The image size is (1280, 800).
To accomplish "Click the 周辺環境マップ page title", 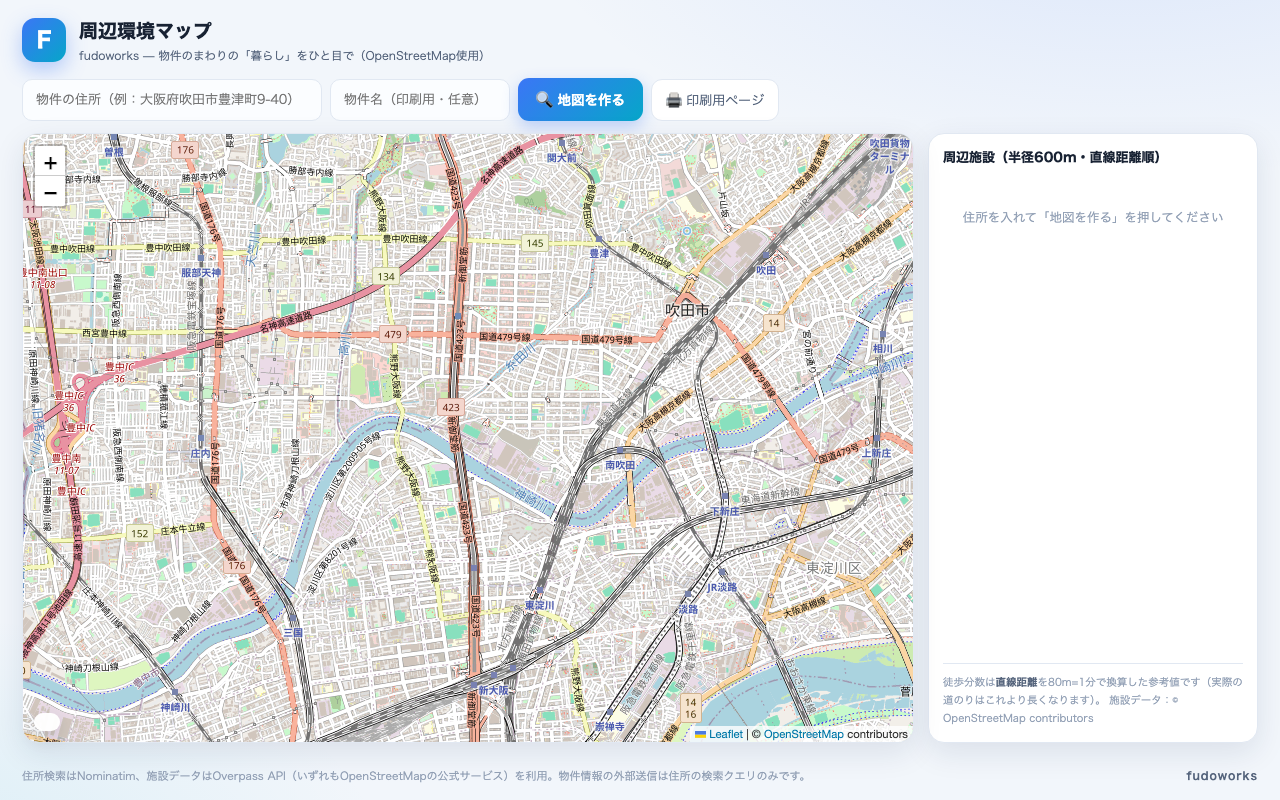I will click(145, 31).
